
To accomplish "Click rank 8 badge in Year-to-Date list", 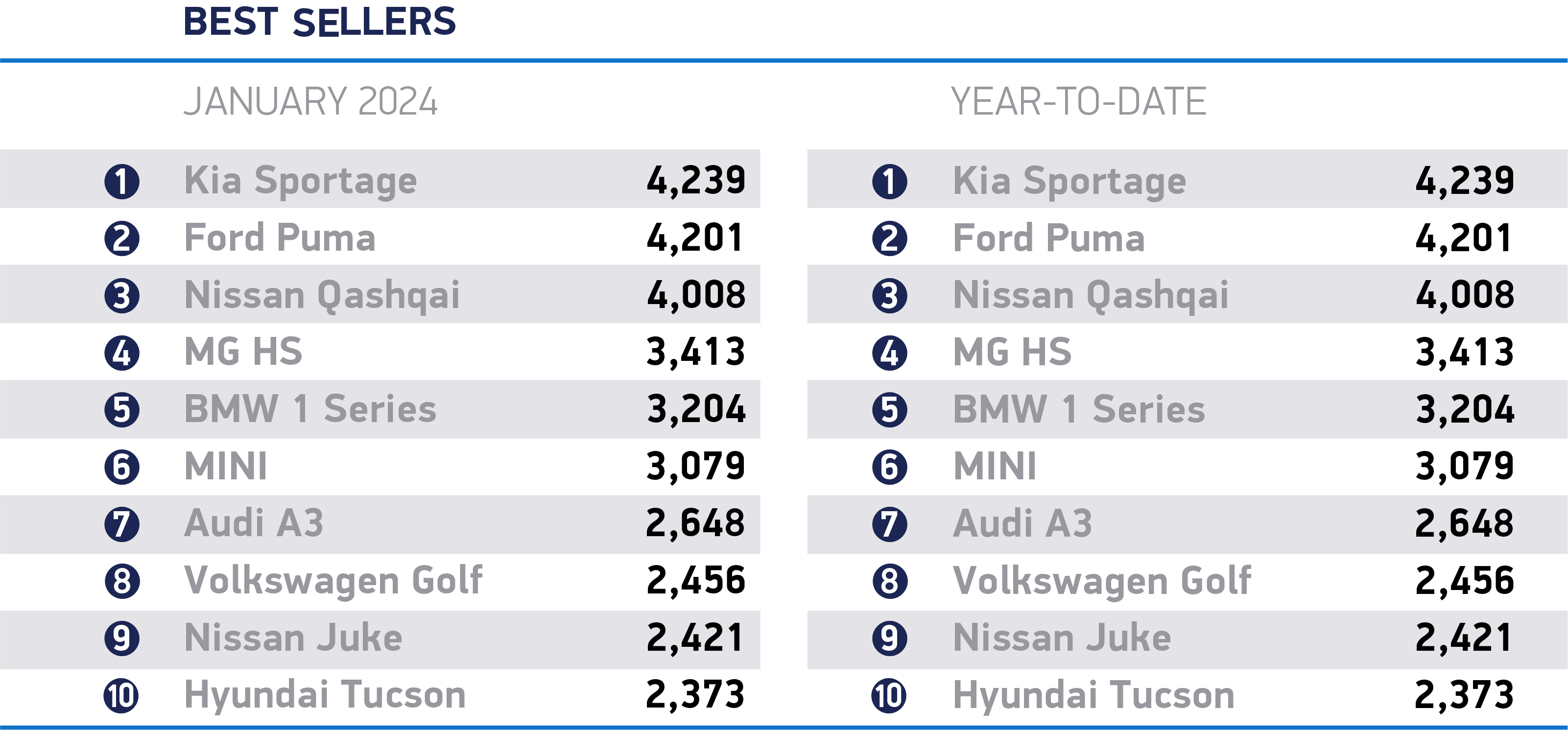I will coord(890,581).
